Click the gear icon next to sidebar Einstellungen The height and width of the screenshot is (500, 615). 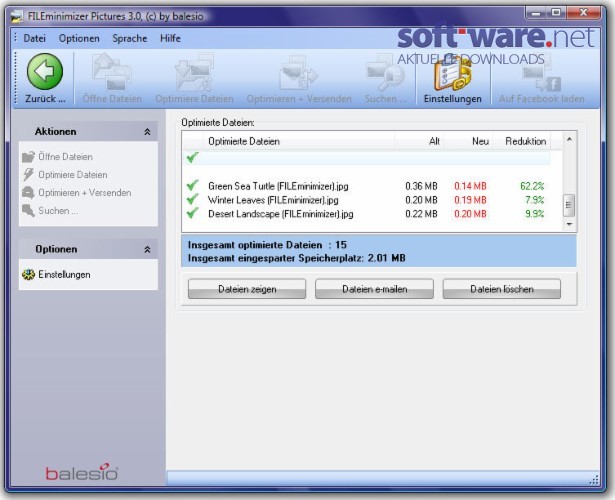(28, 275)
